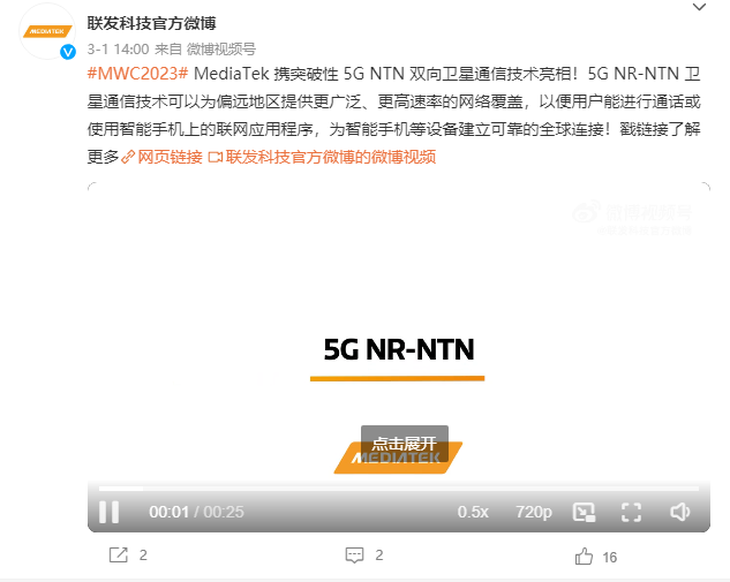Seek along the video progress bar
This screenshot has width=730, height=582.
[x=399, y=488]
